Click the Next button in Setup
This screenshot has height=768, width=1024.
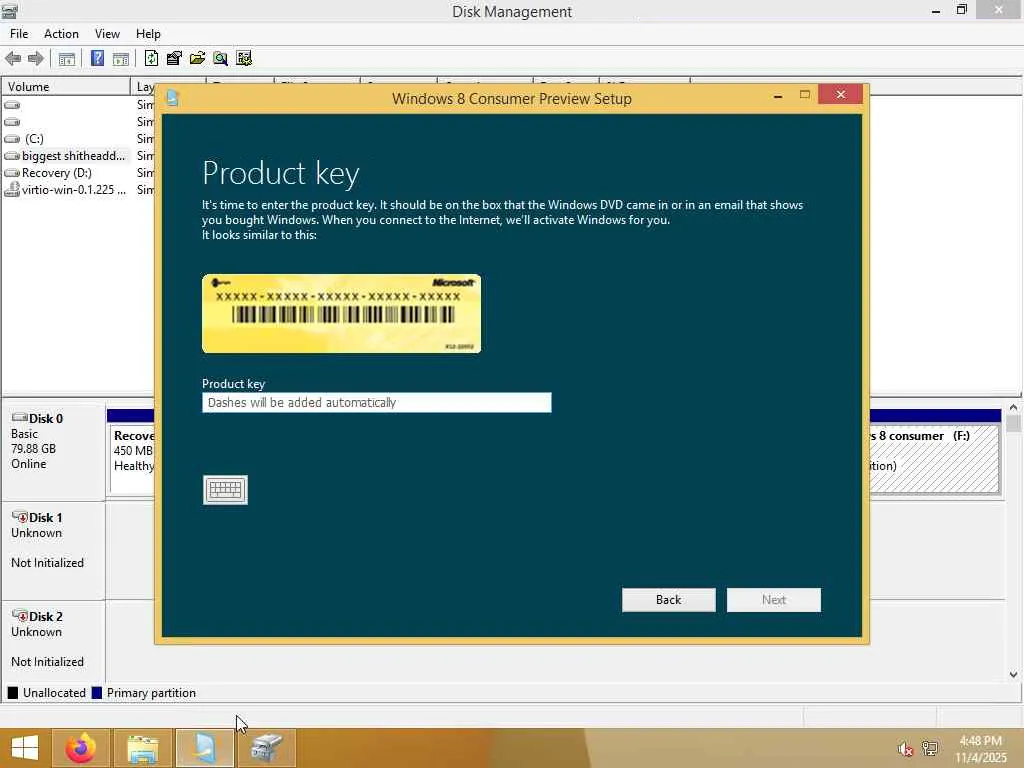[x=774, y=600]
